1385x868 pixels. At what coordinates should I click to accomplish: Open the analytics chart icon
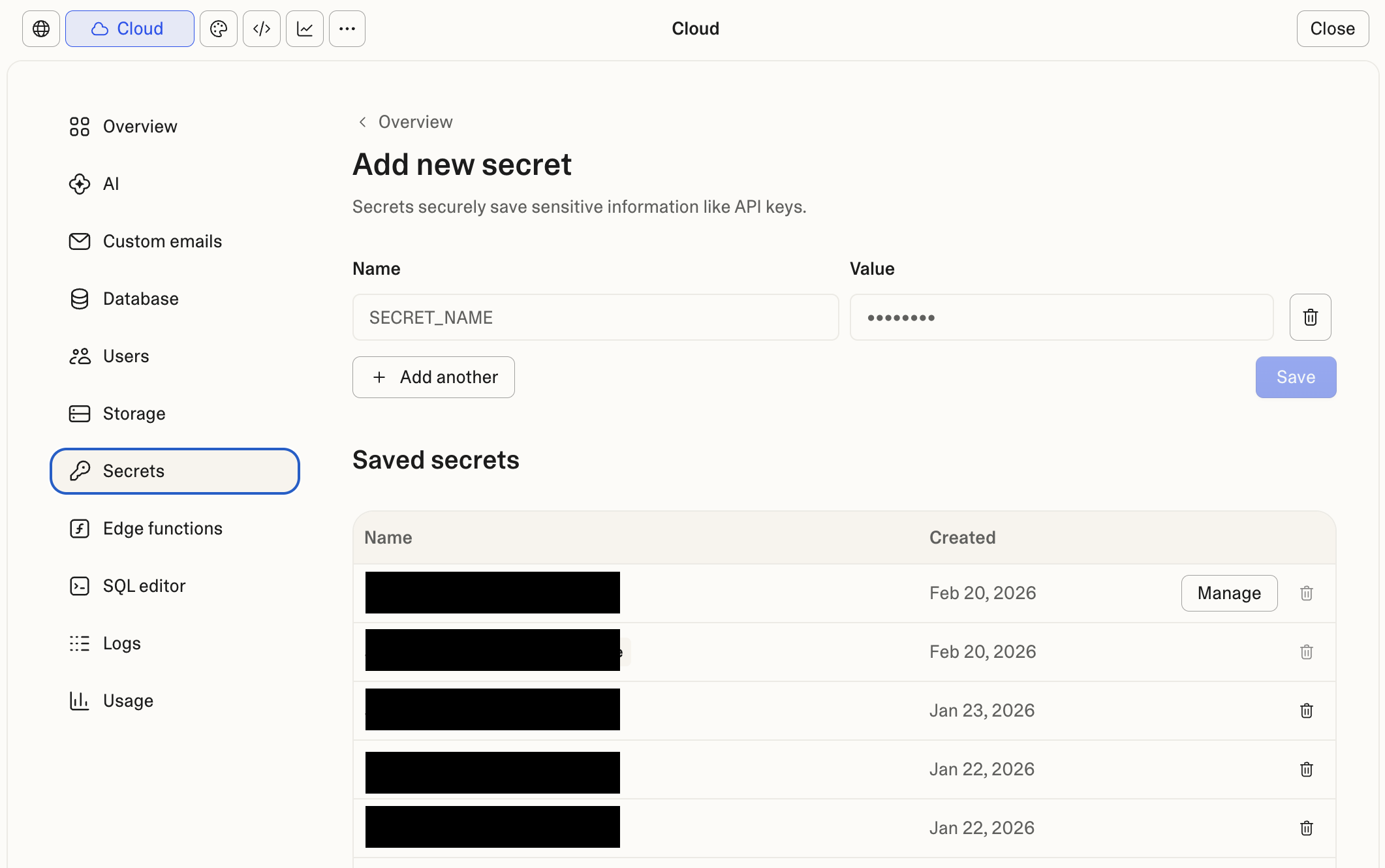(305, 29)
